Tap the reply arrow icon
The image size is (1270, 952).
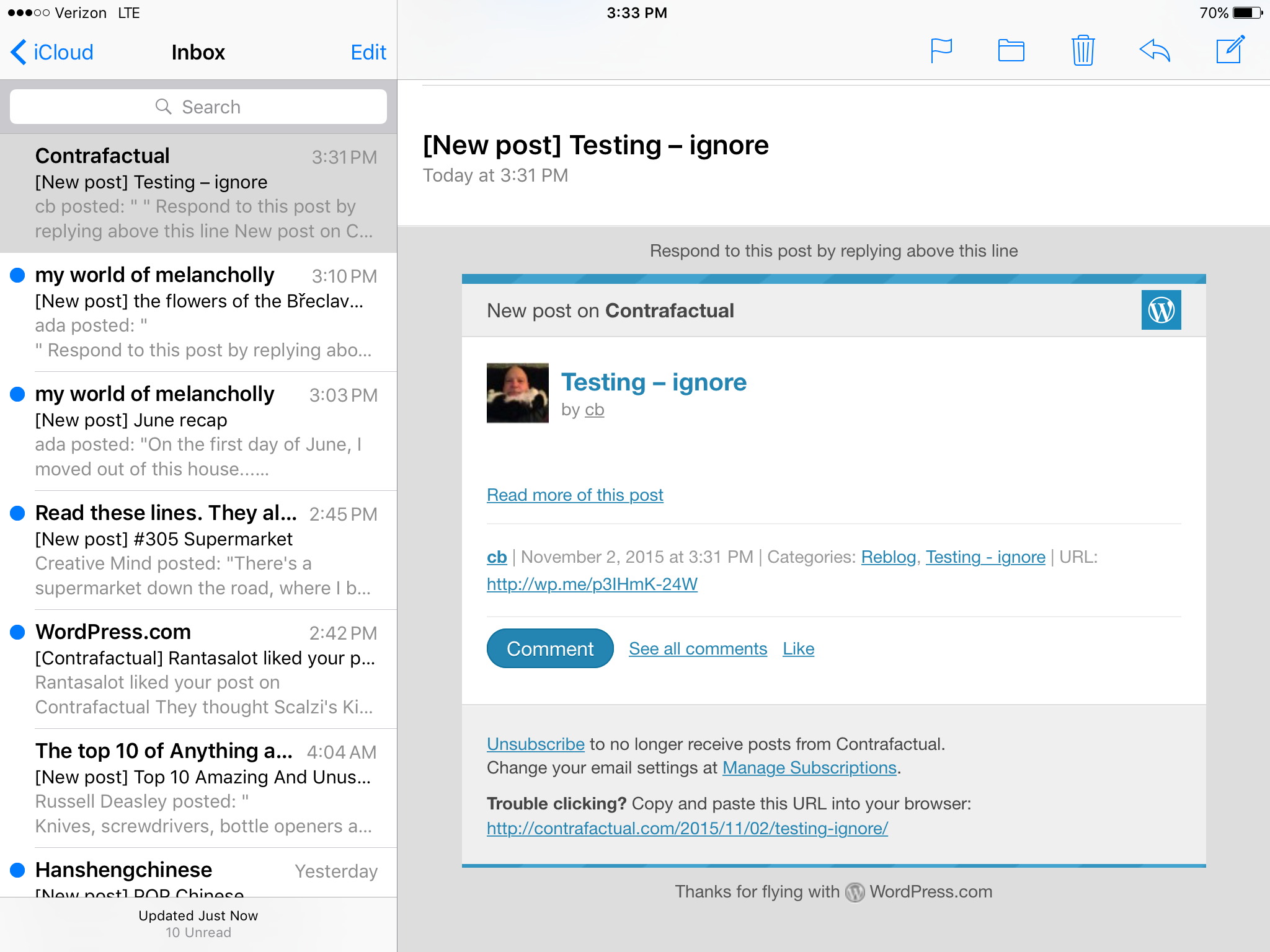1155,51
